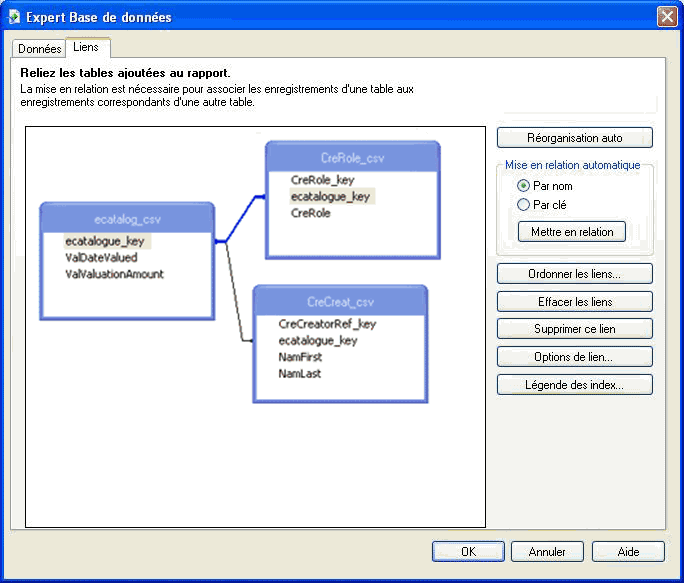Viewport: 684px width, 583px height.
Task: Select the Par nom radio option
Action: coord(523,186)
